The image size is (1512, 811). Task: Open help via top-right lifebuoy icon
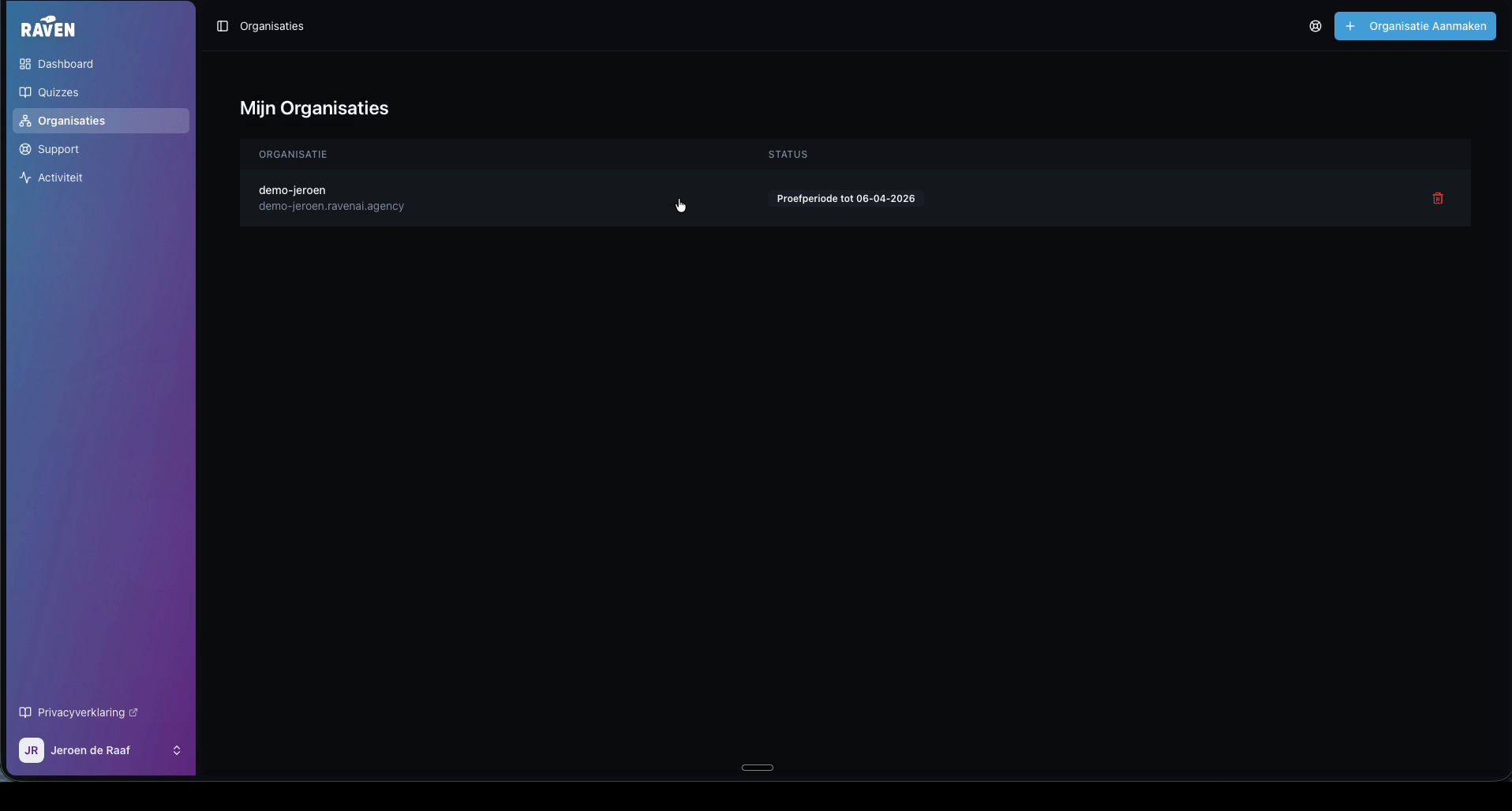[1315, 26]
